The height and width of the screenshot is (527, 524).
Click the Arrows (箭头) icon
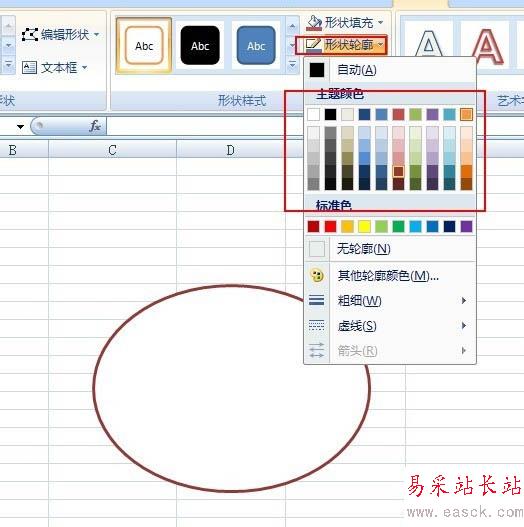(316, 351)
